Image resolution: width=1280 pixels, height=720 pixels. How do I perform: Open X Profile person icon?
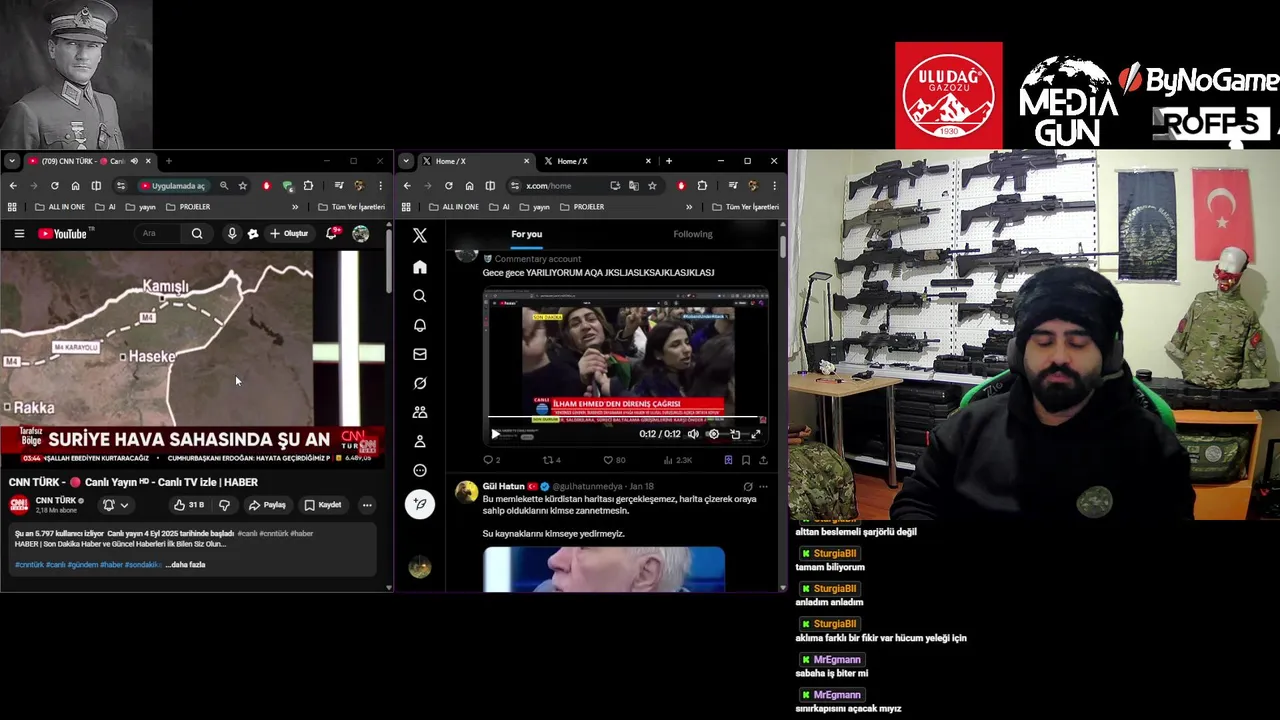420,441
